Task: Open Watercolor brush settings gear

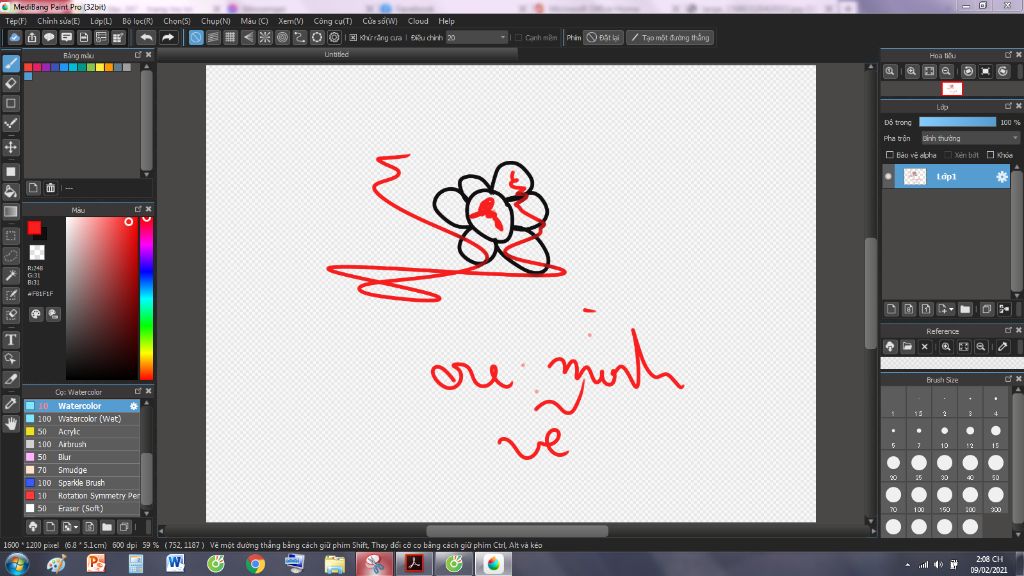Action: pyautogui.click(x=134, y=406)
